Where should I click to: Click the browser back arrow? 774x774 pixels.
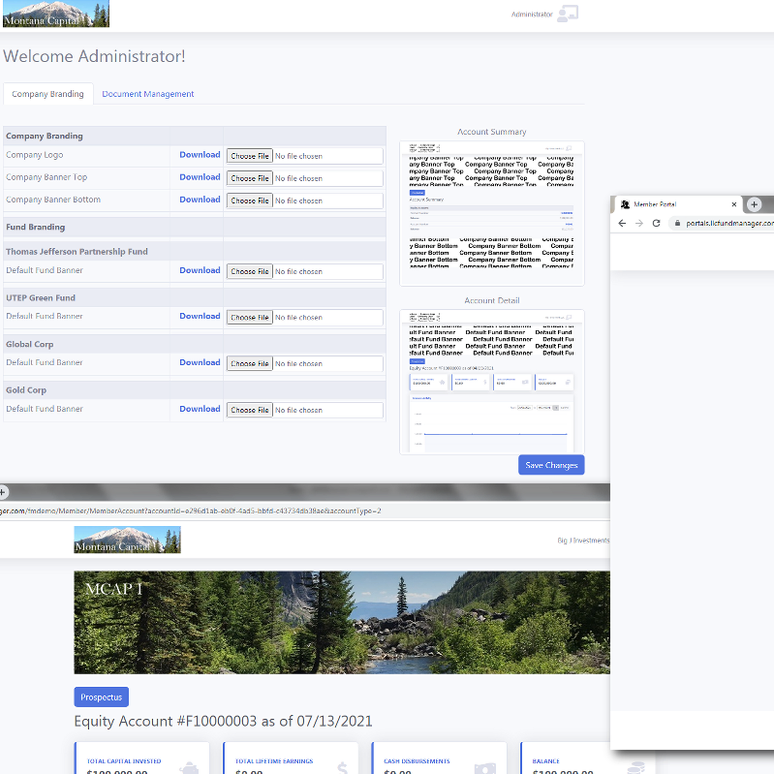[x=624, y=223]
